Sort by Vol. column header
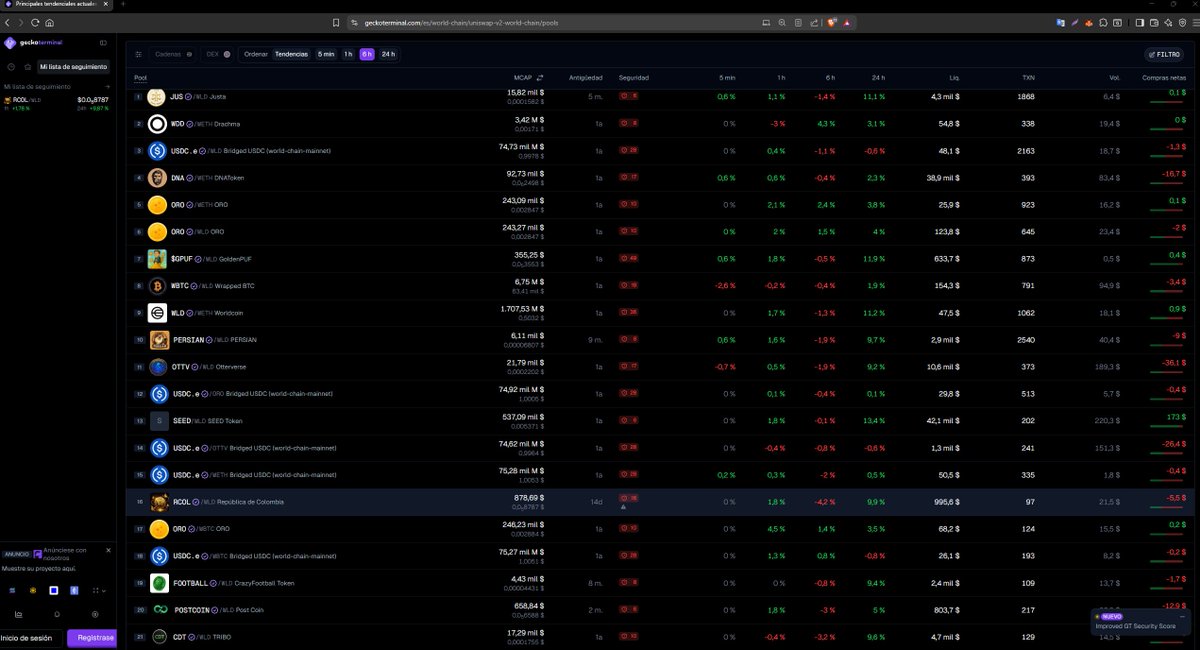This screenshot has height=650, width=1200. [1114, 77]
